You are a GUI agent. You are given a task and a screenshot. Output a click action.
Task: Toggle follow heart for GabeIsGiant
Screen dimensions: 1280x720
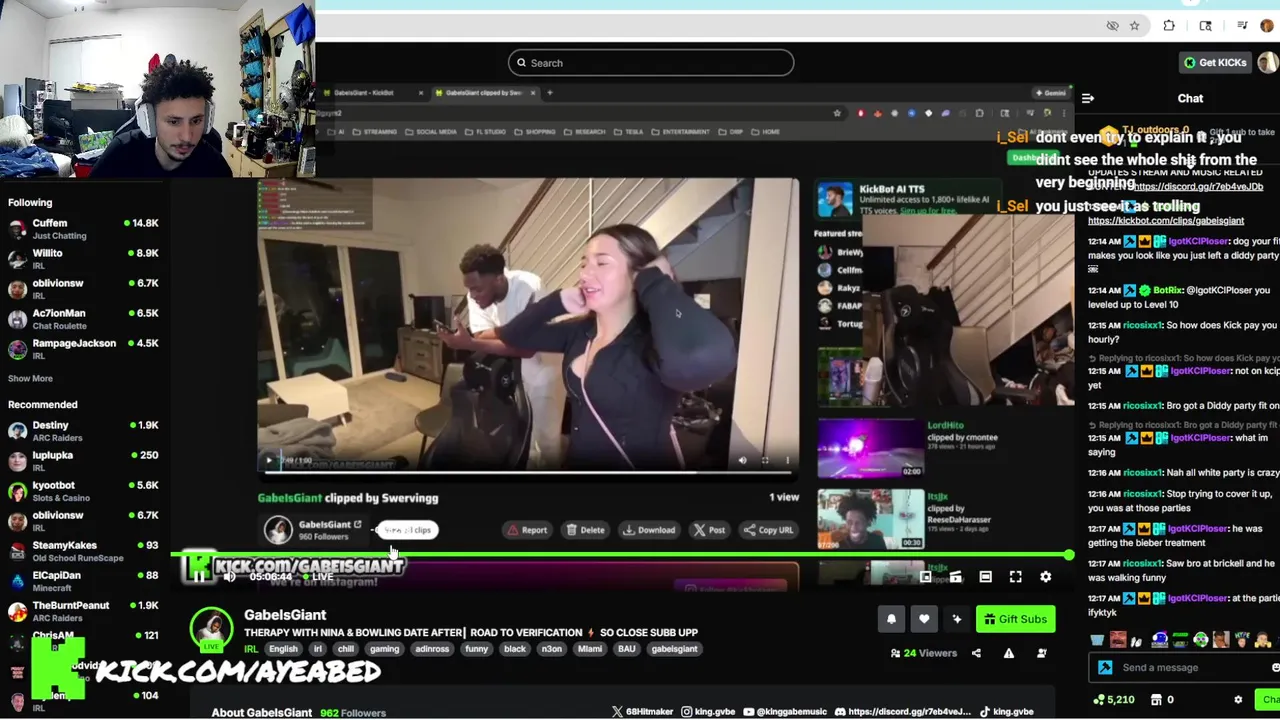(924, 619)
